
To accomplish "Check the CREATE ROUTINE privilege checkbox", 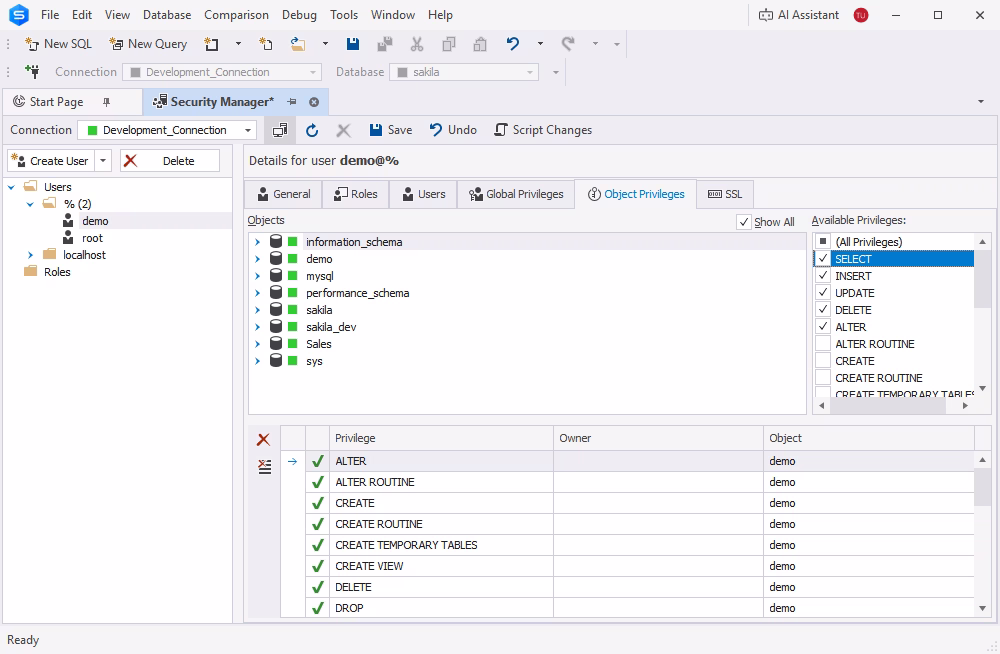I will pos(823,378).
